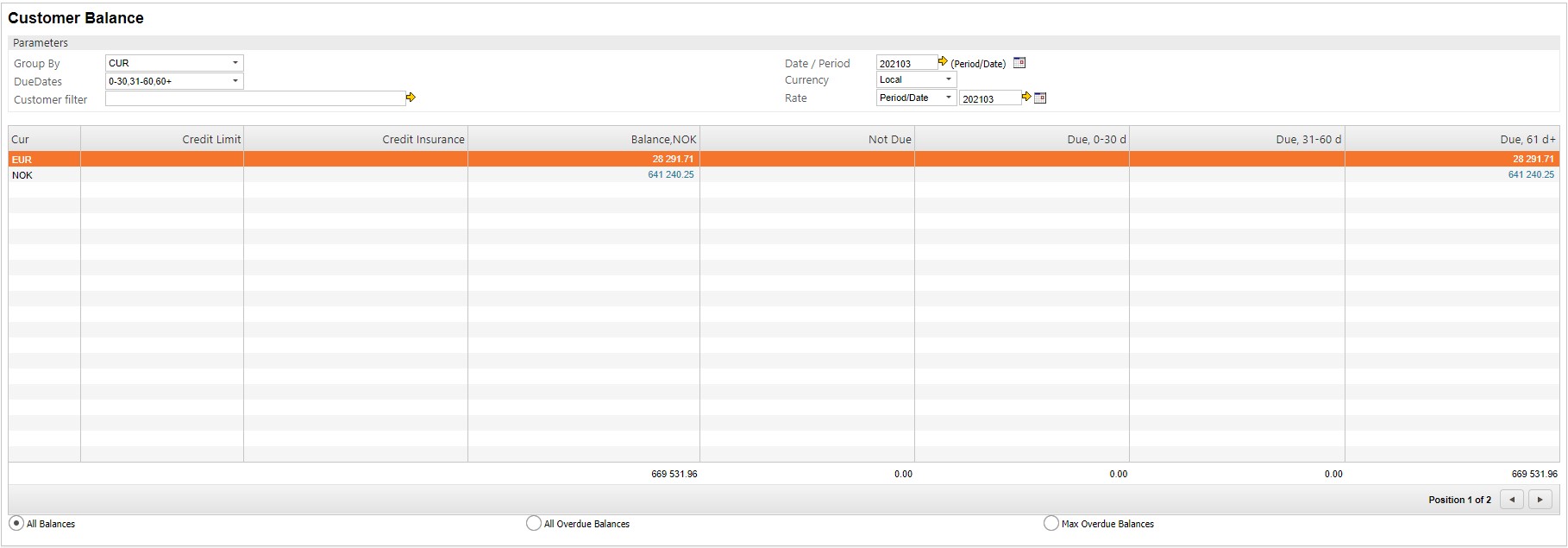Open the Rate type dropdown showing Period/Date
The height and width of the screenshot is (548, 1568).
(916, 98)
